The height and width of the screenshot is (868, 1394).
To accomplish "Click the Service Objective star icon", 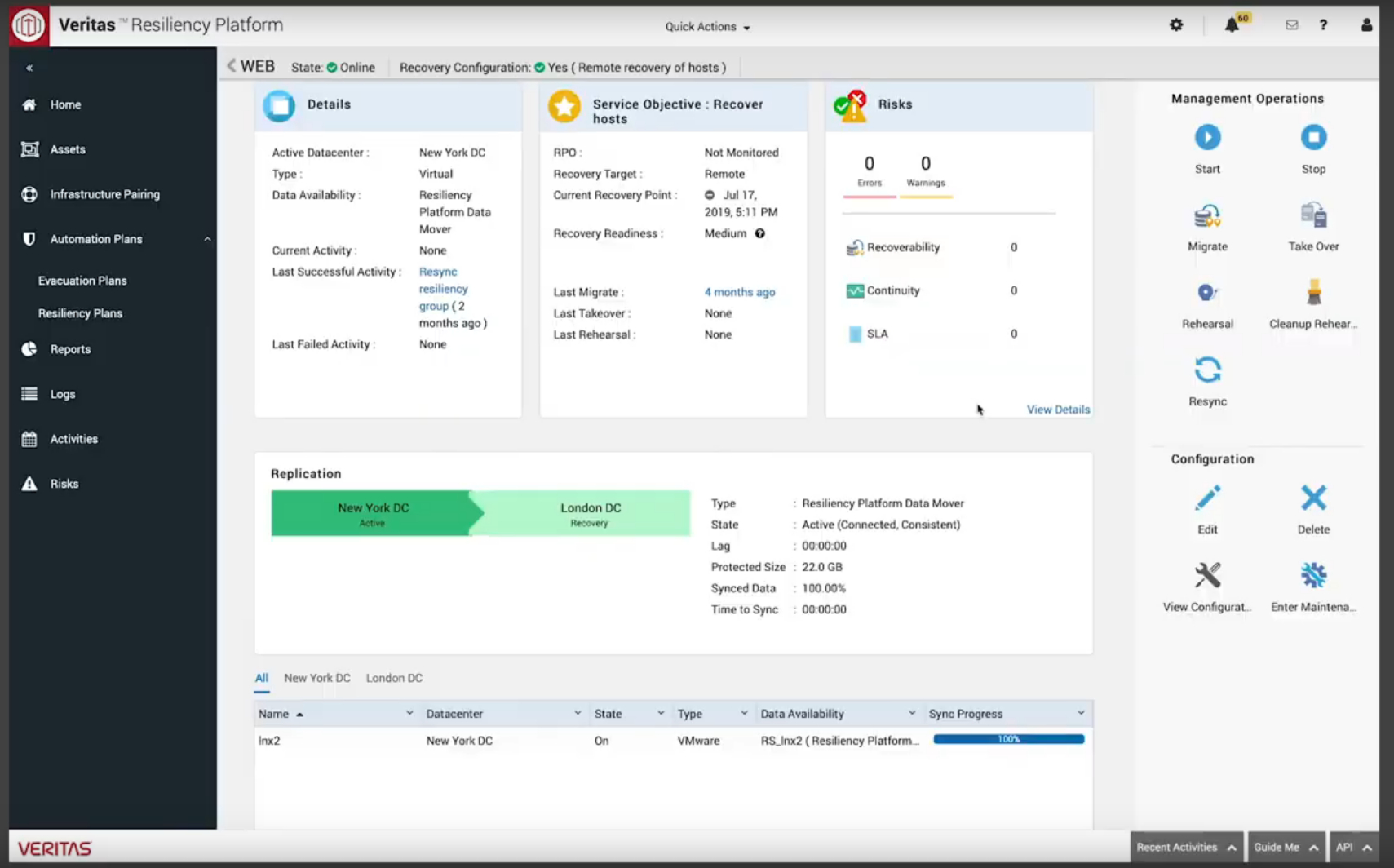I will [x=564, y=106].
